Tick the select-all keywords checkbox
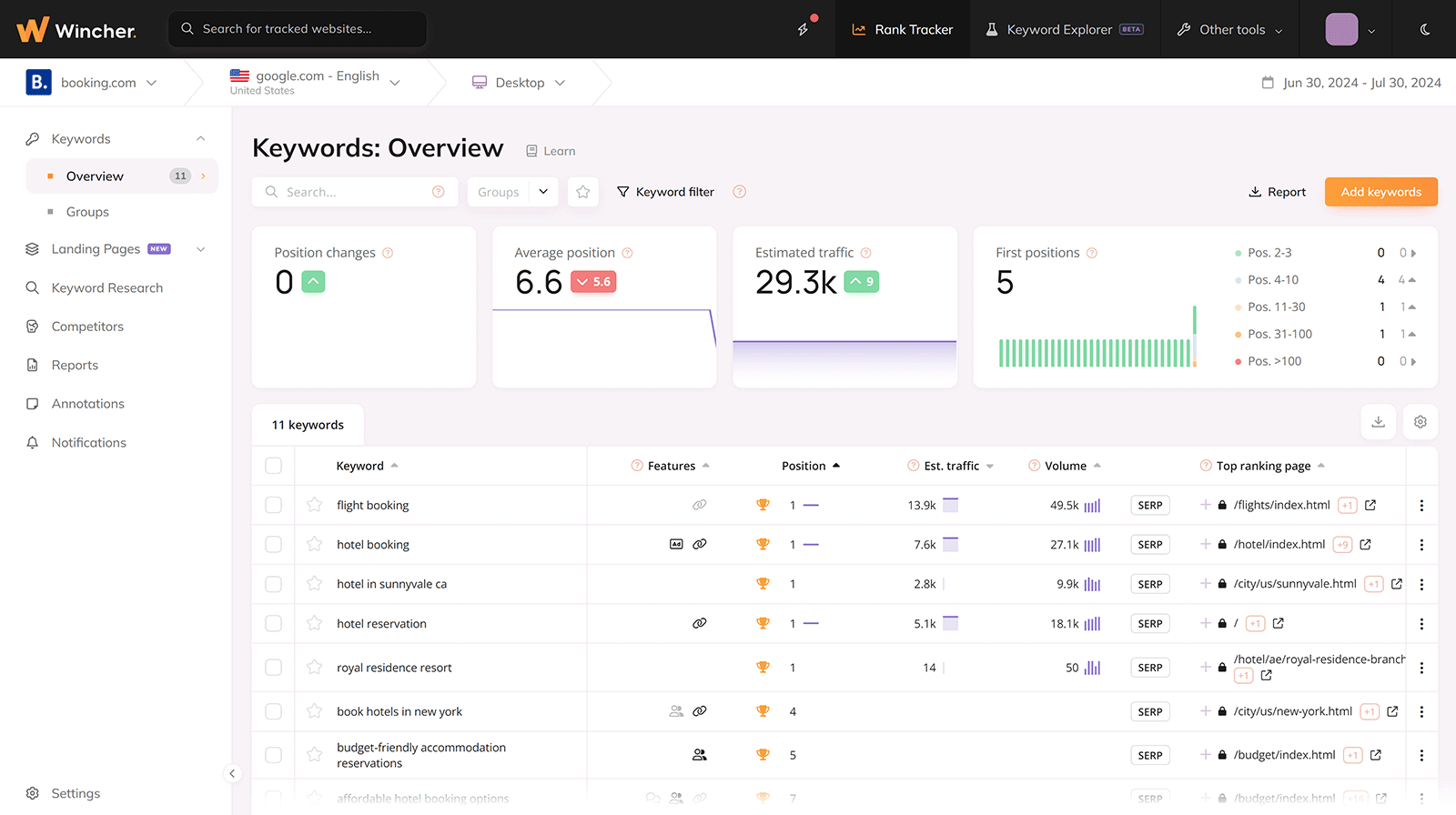The height and width of the screenshot is (815, 1456). pyautogui.click(x=273, y=466)
